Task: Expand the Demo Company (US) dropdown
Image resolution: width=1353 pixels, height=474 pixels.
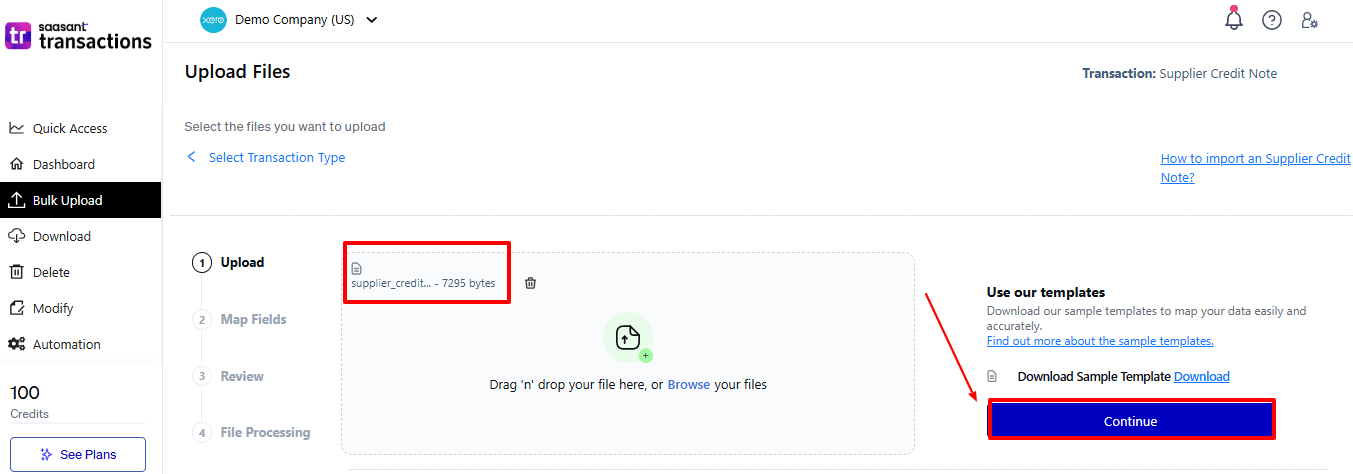Action: click(372, 20)
